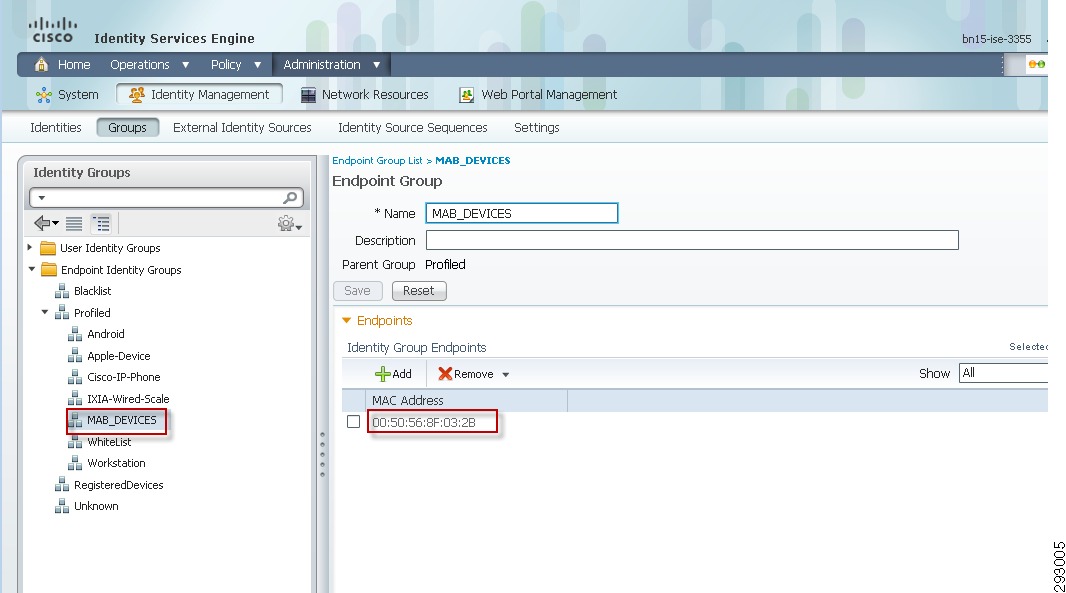Click the Identity Groups search field
This screenshot has width=1066, height=593.
166,198
